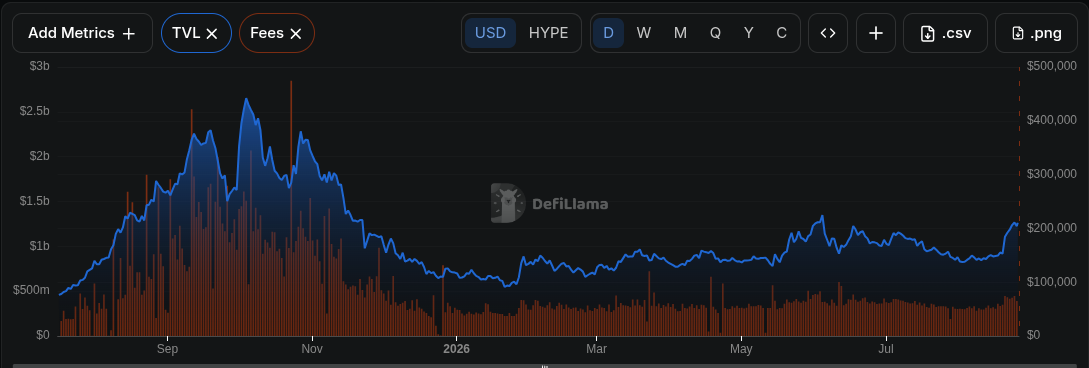Click the 2026 x-axis label
This screenshot has width=1089, height=368.
[456, 349]
